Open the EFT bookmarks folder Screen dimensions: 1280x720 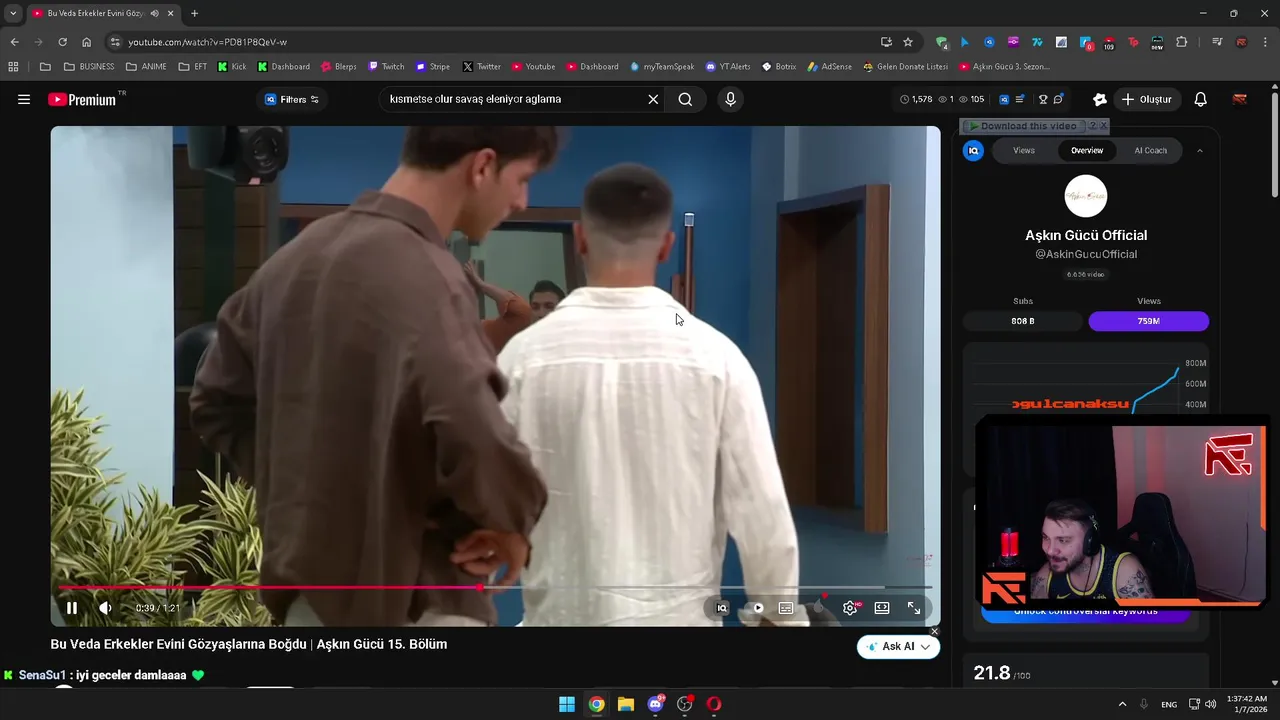(193, 67)
